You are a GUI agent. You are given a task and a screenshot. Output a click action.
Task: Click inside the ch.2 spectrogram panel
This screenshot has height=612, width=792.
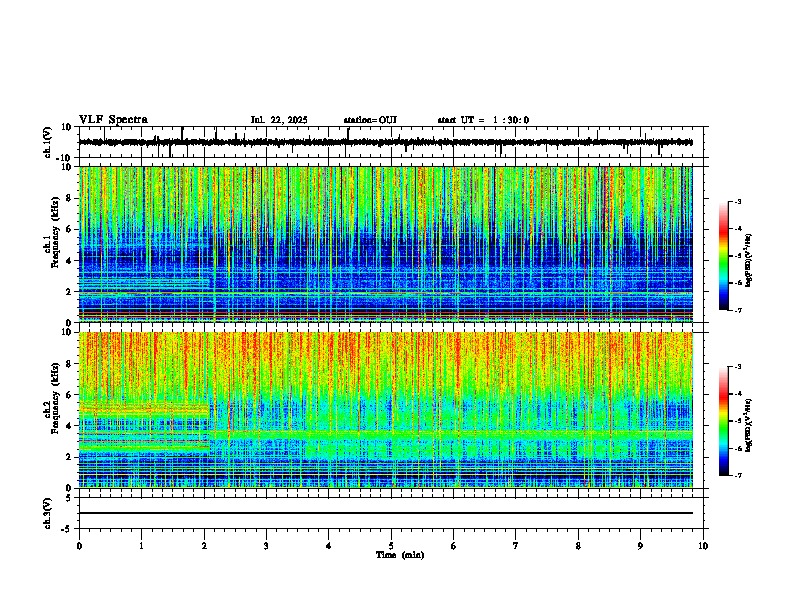pos(386,410)
